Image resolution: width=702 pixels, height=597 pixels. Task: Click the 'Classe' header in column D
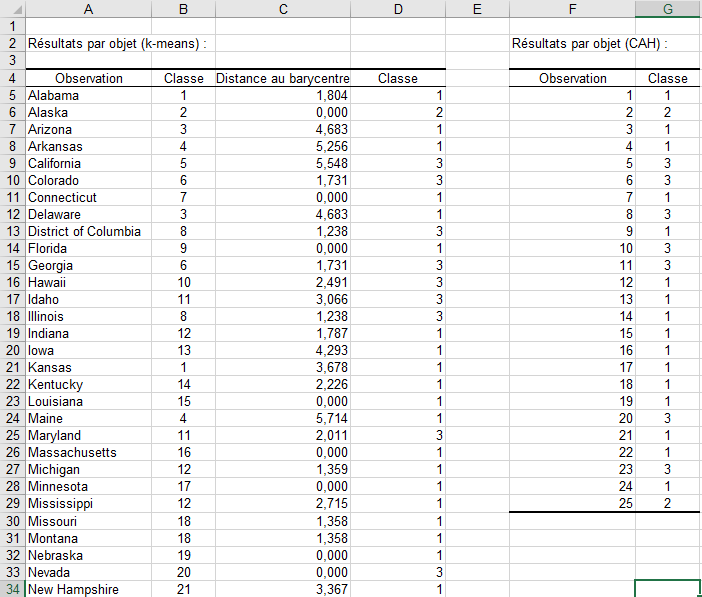pyautogui.click(x=398, y=78)
